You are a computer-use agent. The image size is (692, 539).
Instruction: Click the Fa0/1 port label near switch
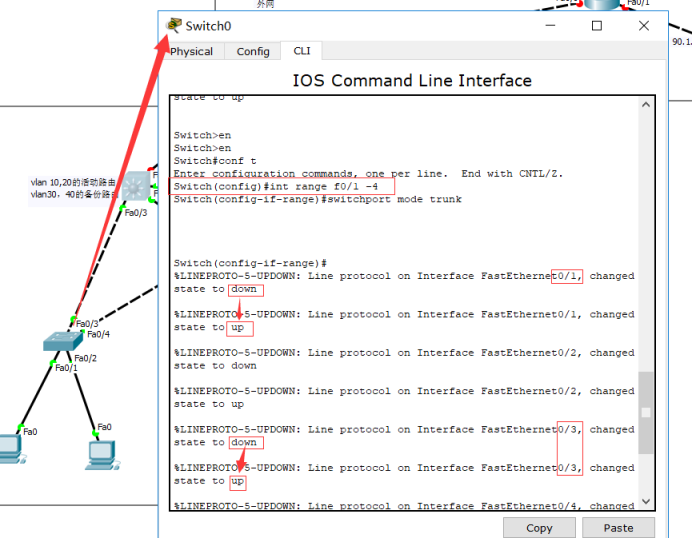pyautogui.click(x=66, y=368)
